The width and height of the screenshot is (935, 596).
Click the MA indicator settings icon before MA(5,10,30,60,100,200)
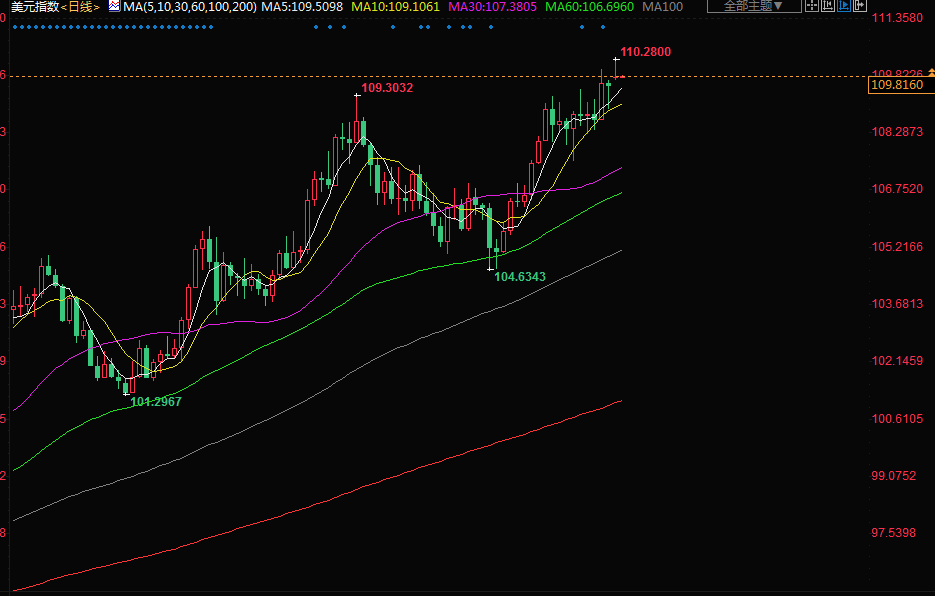coord(113,6)
